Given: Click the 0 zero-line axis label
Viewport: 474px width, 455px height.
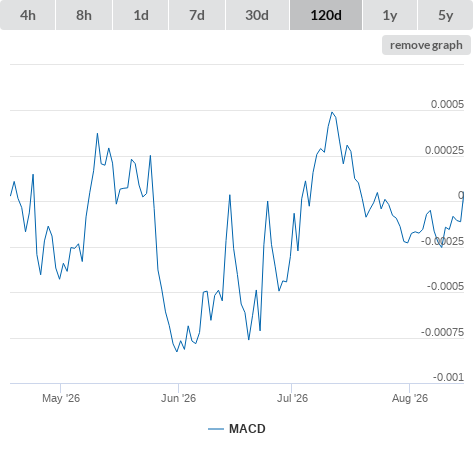Looking at the screenshot, I should click(x=461, y=195).
